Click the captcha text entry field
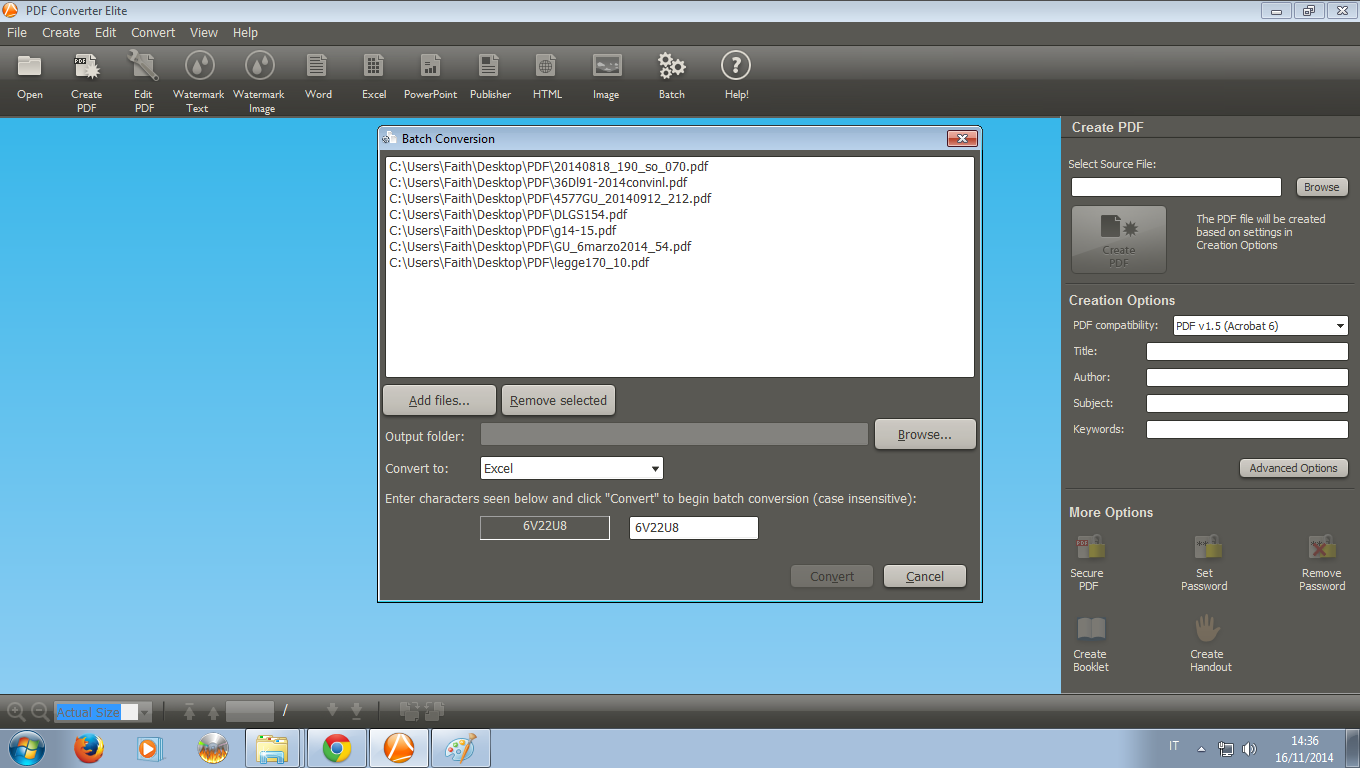The image size is (1360, 768). tap(693, 527)
